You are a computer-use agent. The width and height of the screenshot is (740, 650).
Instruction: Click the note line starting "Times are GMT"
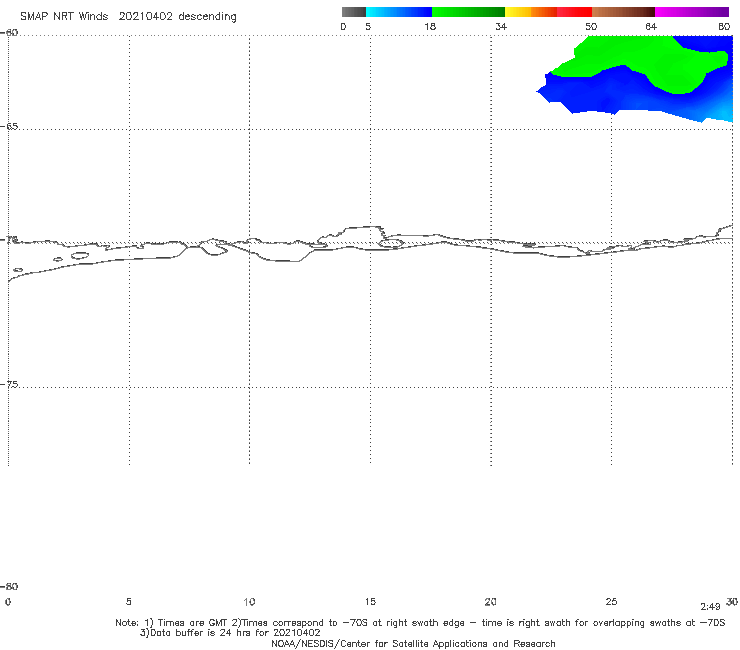[420, 623]
